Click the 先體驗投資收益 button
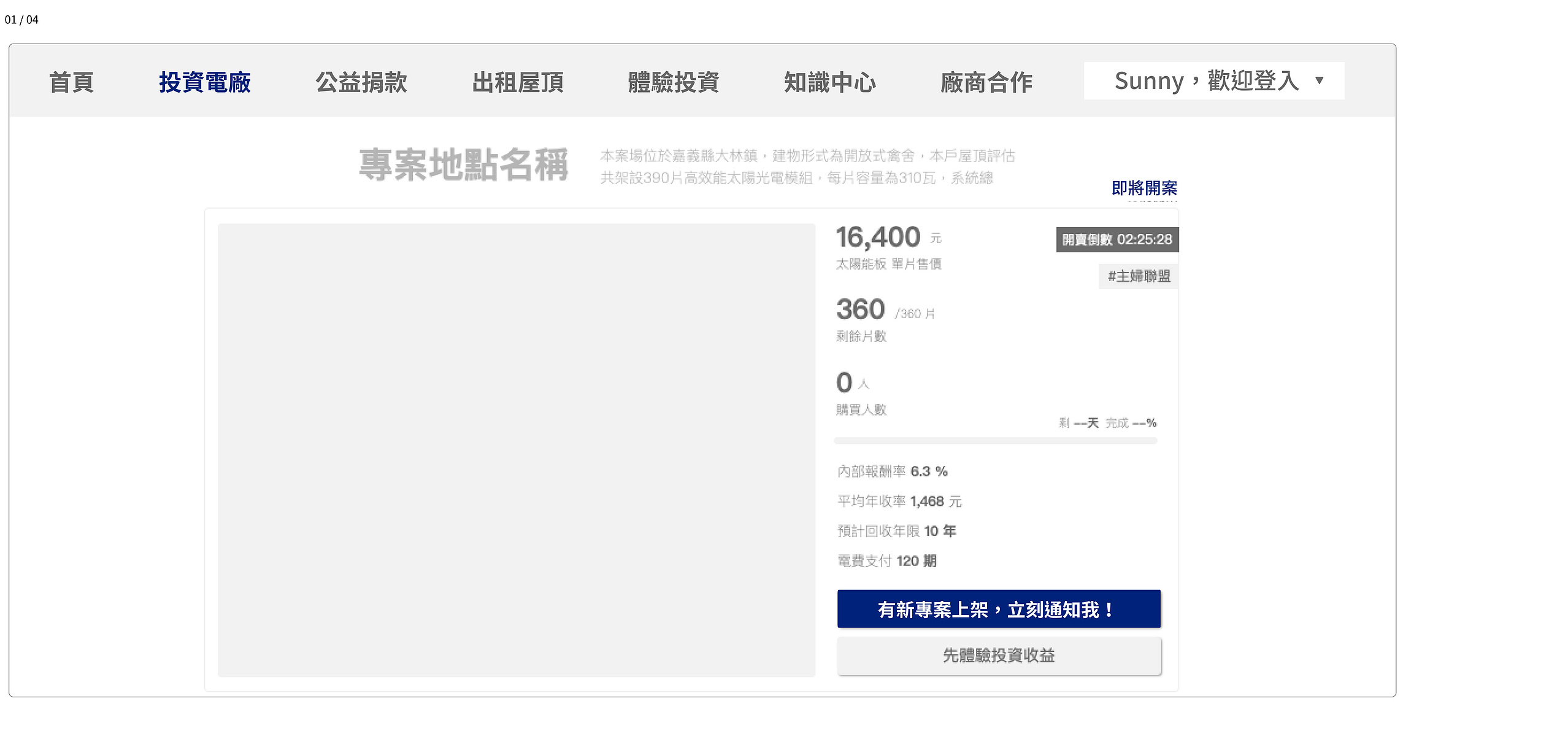The width and height of the screenshot is (1568, 736). click(x=999, y=656)
